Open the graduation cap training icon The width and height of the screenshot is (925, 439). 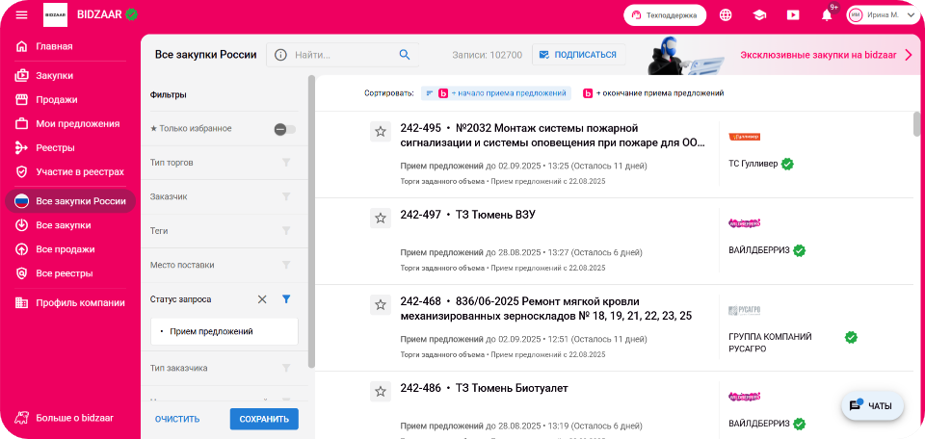(x=759, y=15)
